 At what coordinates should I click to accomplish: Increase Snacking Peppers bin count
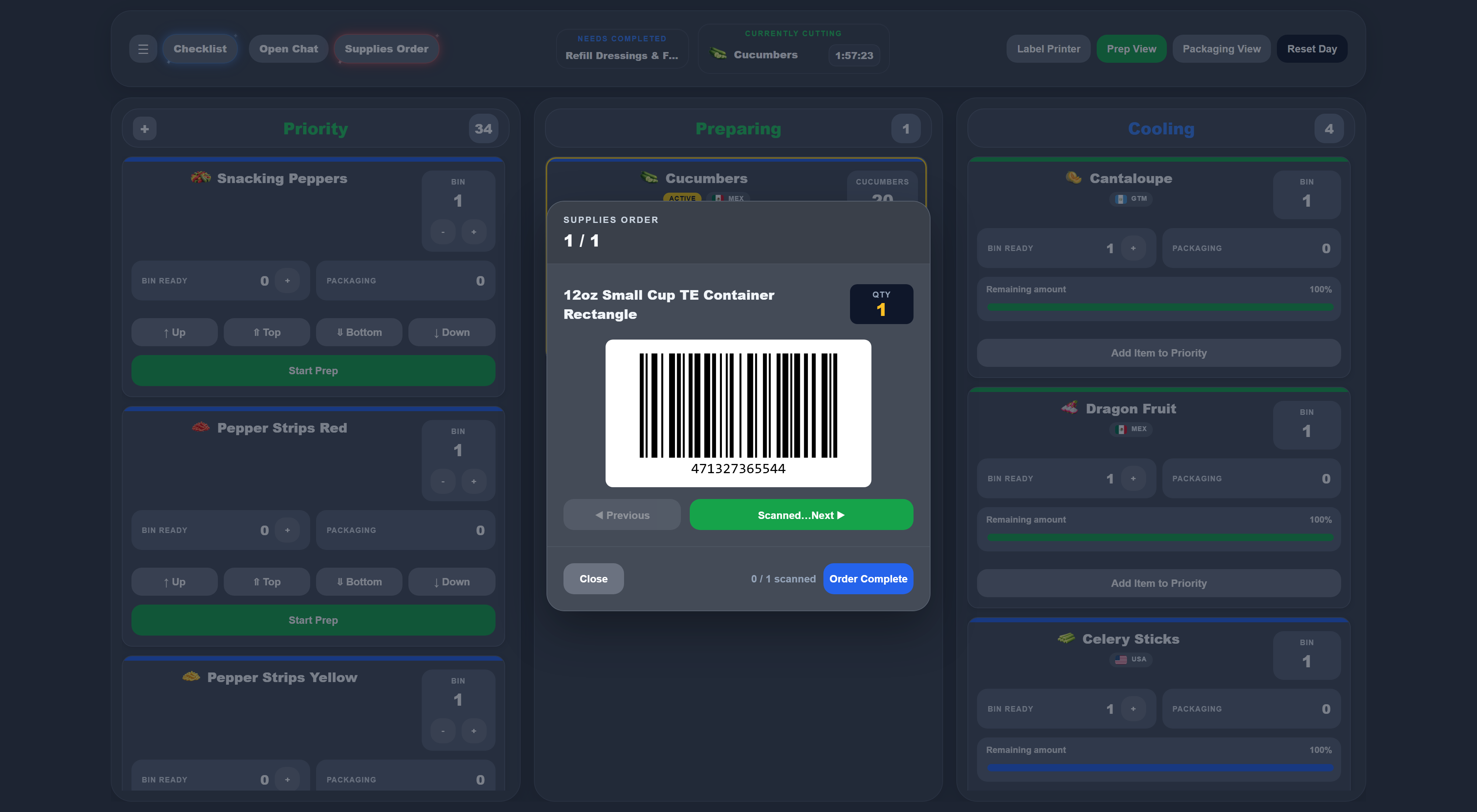[474, 232]
